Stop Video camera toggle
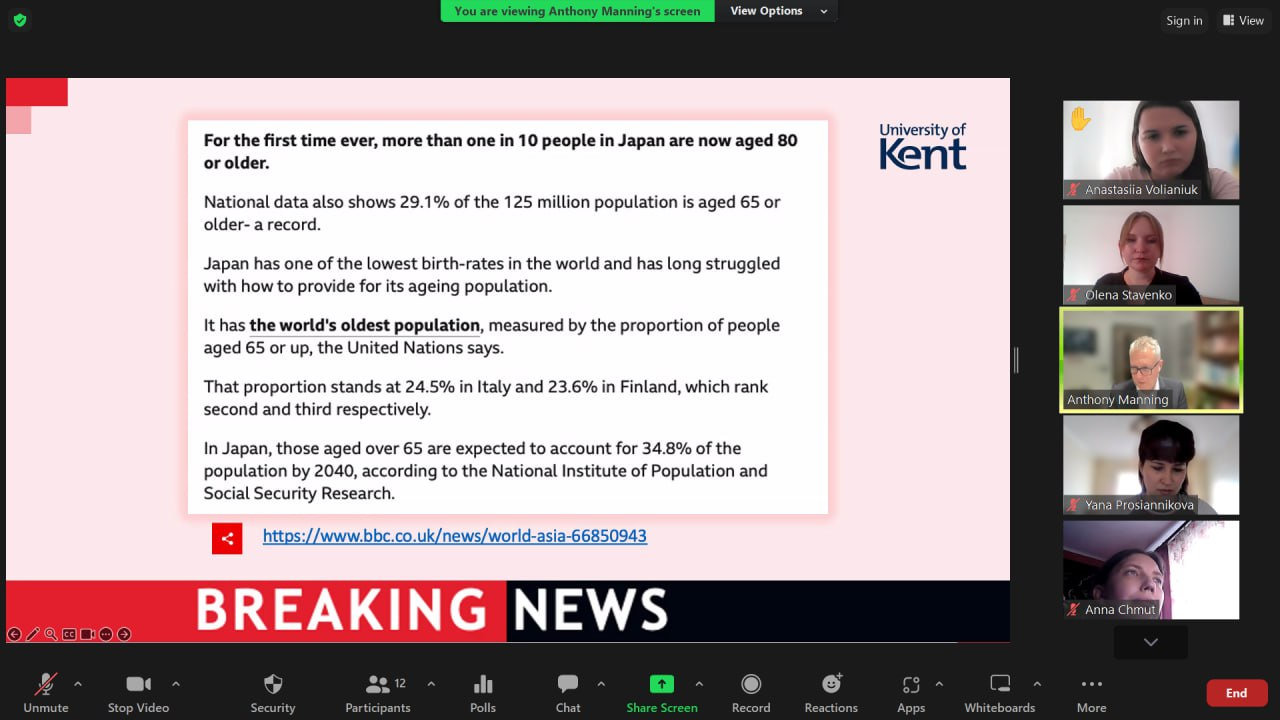The image size is (1280, 720). pos(138,693)
